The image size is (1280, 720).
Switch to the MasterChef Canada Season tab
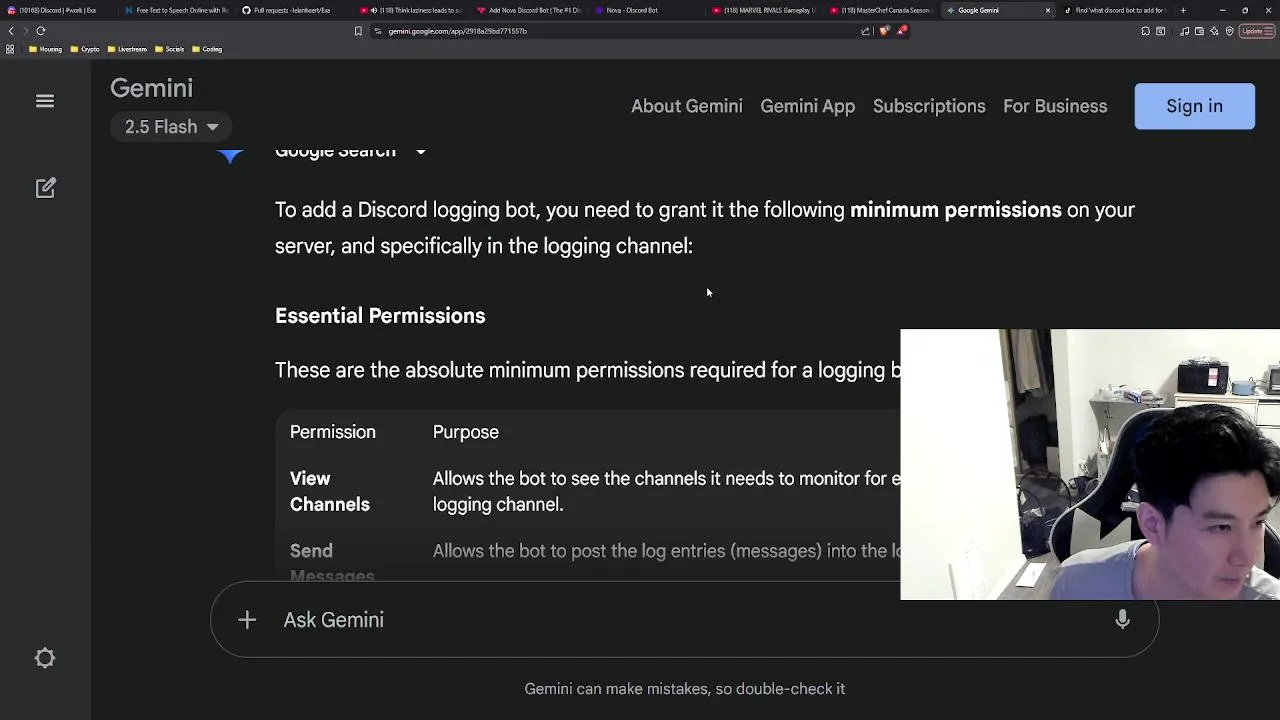point(882,10)
